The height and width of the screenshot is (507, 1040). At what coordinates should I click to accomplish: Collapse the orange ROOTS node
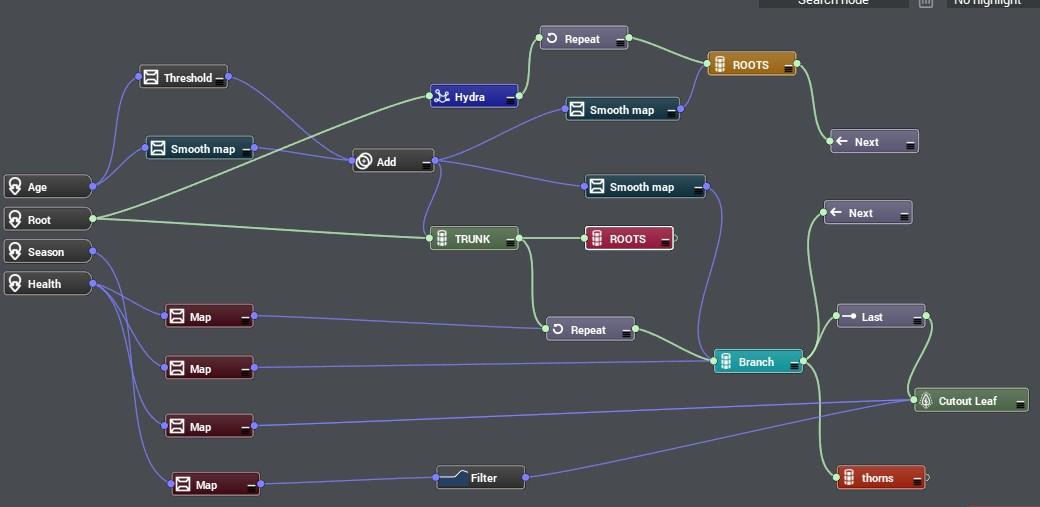[788, 68]
